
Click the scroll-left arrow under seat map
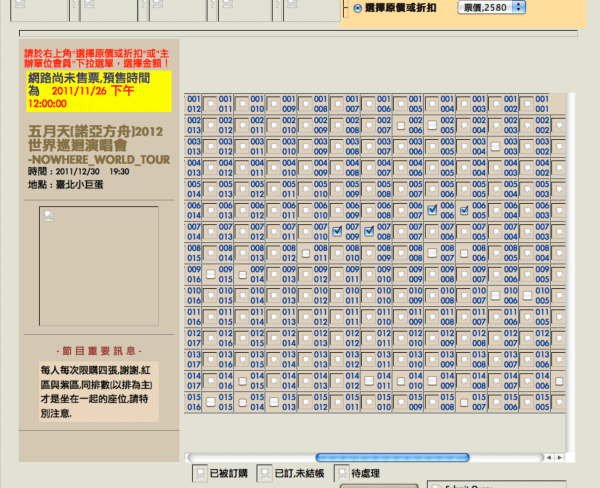pyautogui.click(x=549, y=457)
